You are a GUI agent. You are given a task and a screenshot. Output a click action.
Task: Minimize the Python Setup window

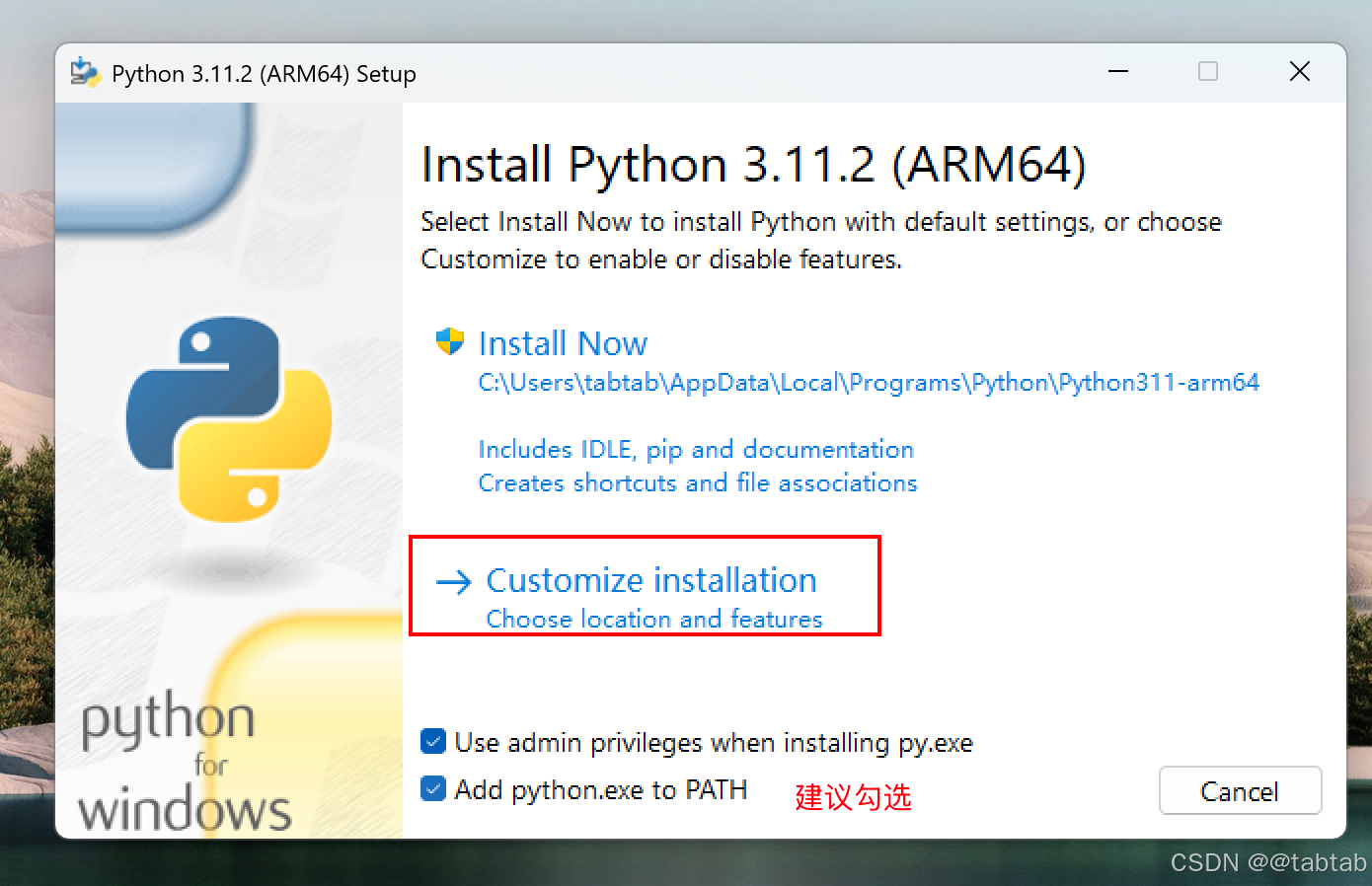[x=1118, y=71]
